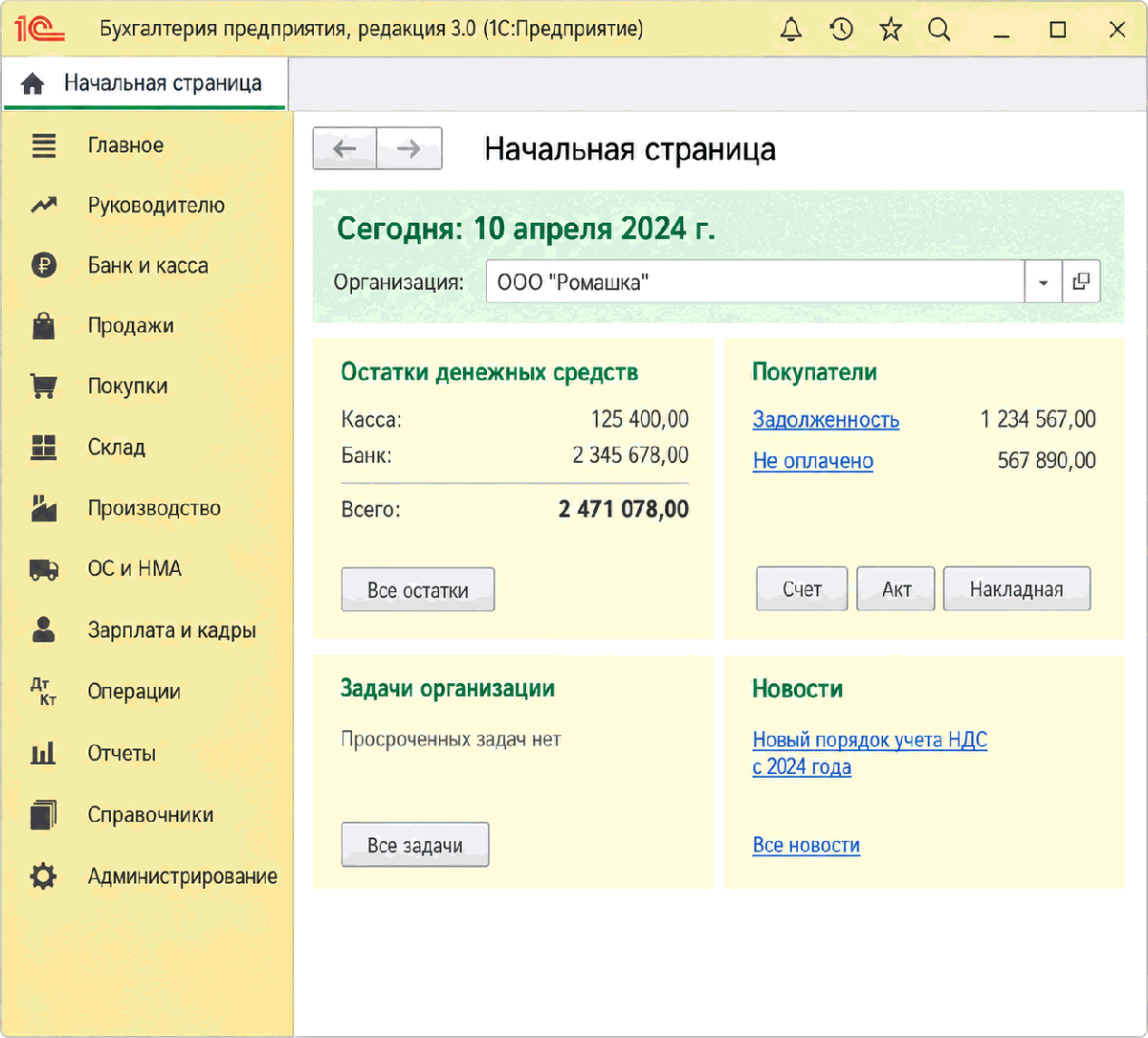Click the Касса amount 125 400,00
The height and width of the screenshot is (1038, 1148).
[640, 419]
